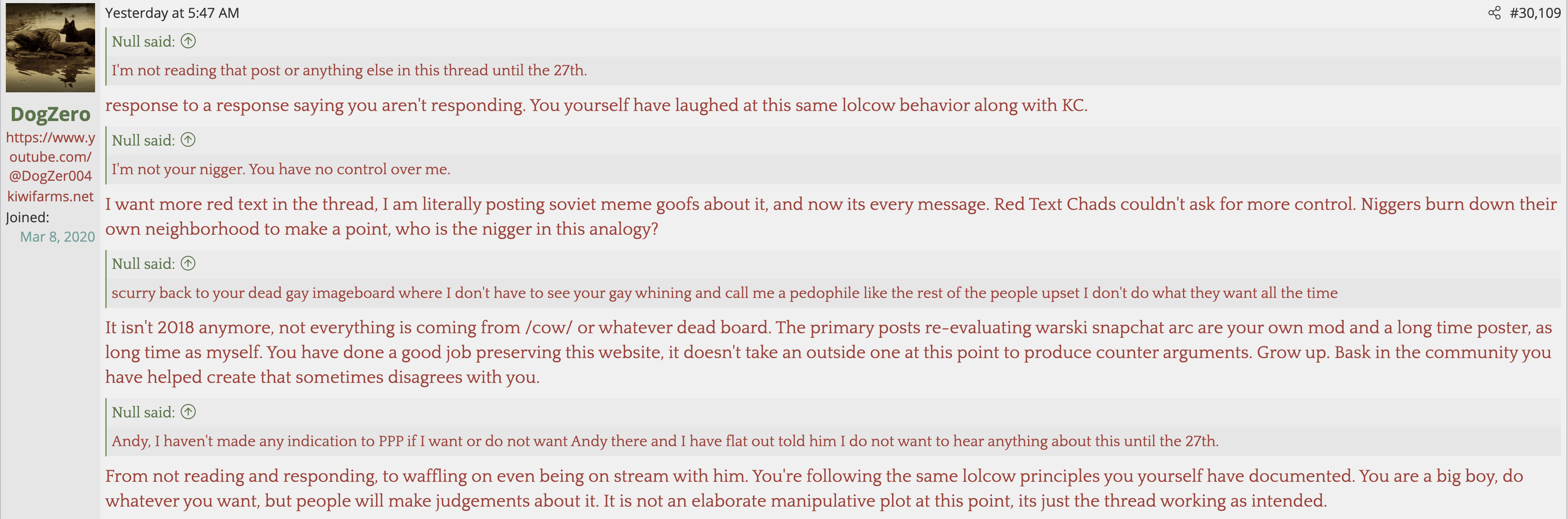The image size is (1568, 519).
Task: Jump to source of "I'm not reading that post" quote via arrow icon
Action: (x=189, y=41)
